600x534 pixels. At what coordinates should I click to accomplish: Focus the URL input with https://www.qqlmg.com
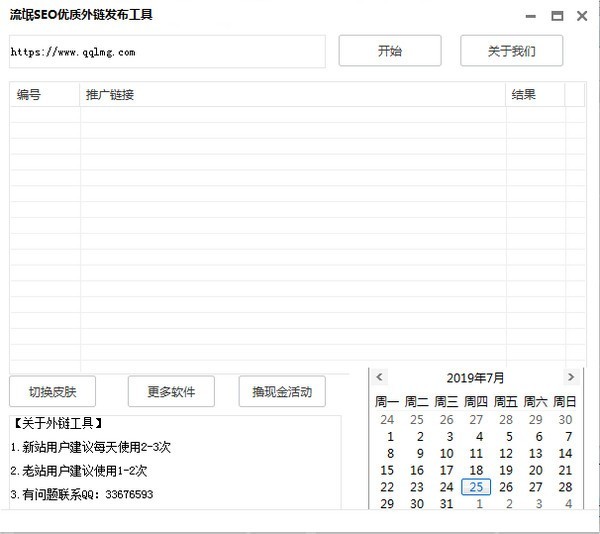point(167,52)
